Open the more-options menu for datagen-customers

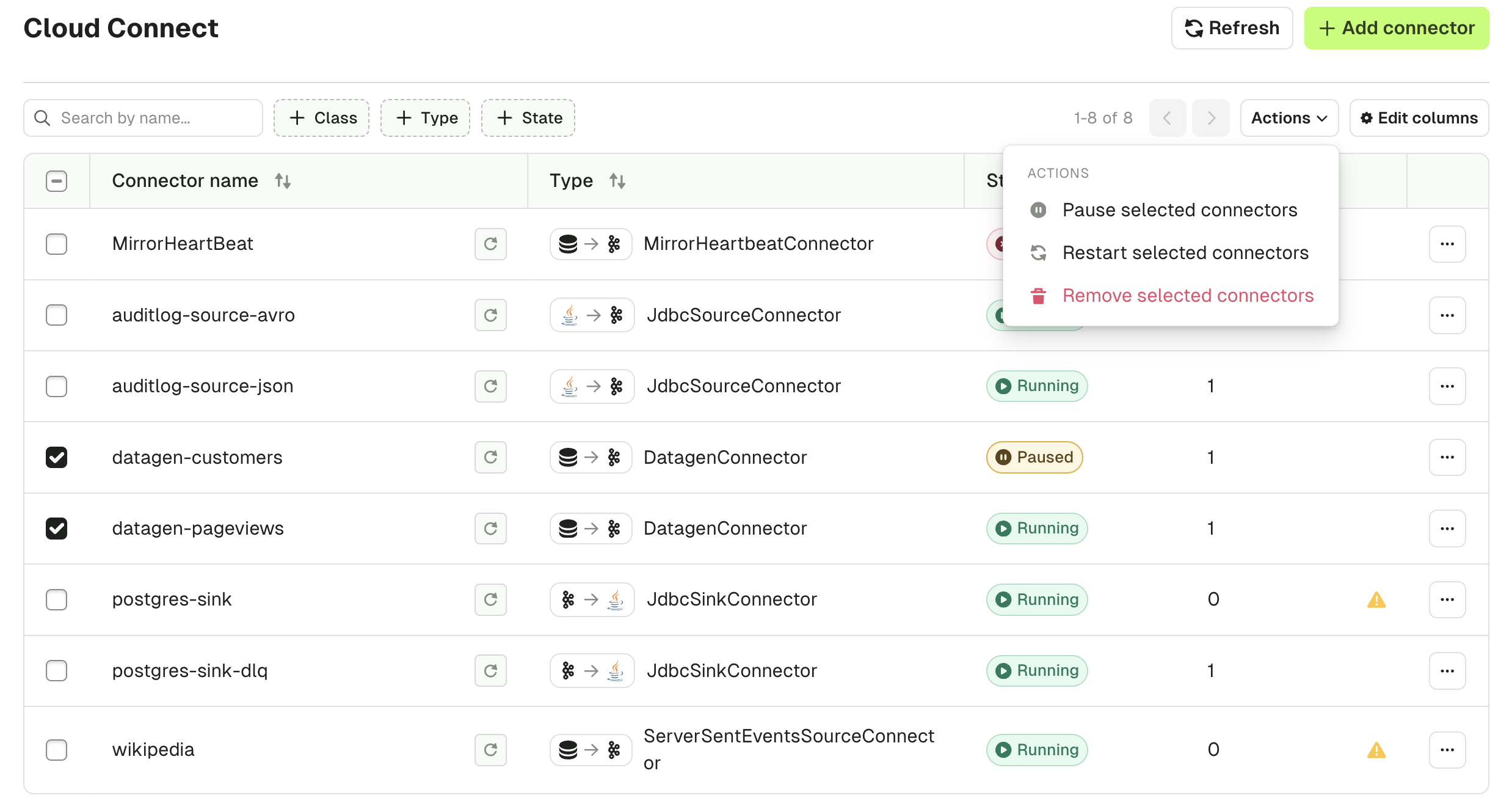(x=1447, y=457)
